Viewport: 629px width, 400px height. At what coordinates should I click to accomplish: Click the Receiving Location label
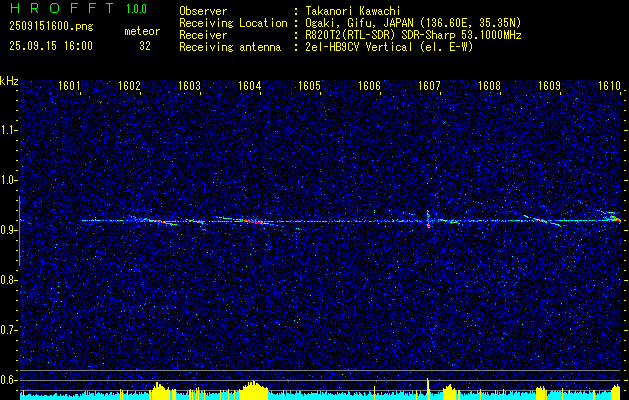coord(233,23)
